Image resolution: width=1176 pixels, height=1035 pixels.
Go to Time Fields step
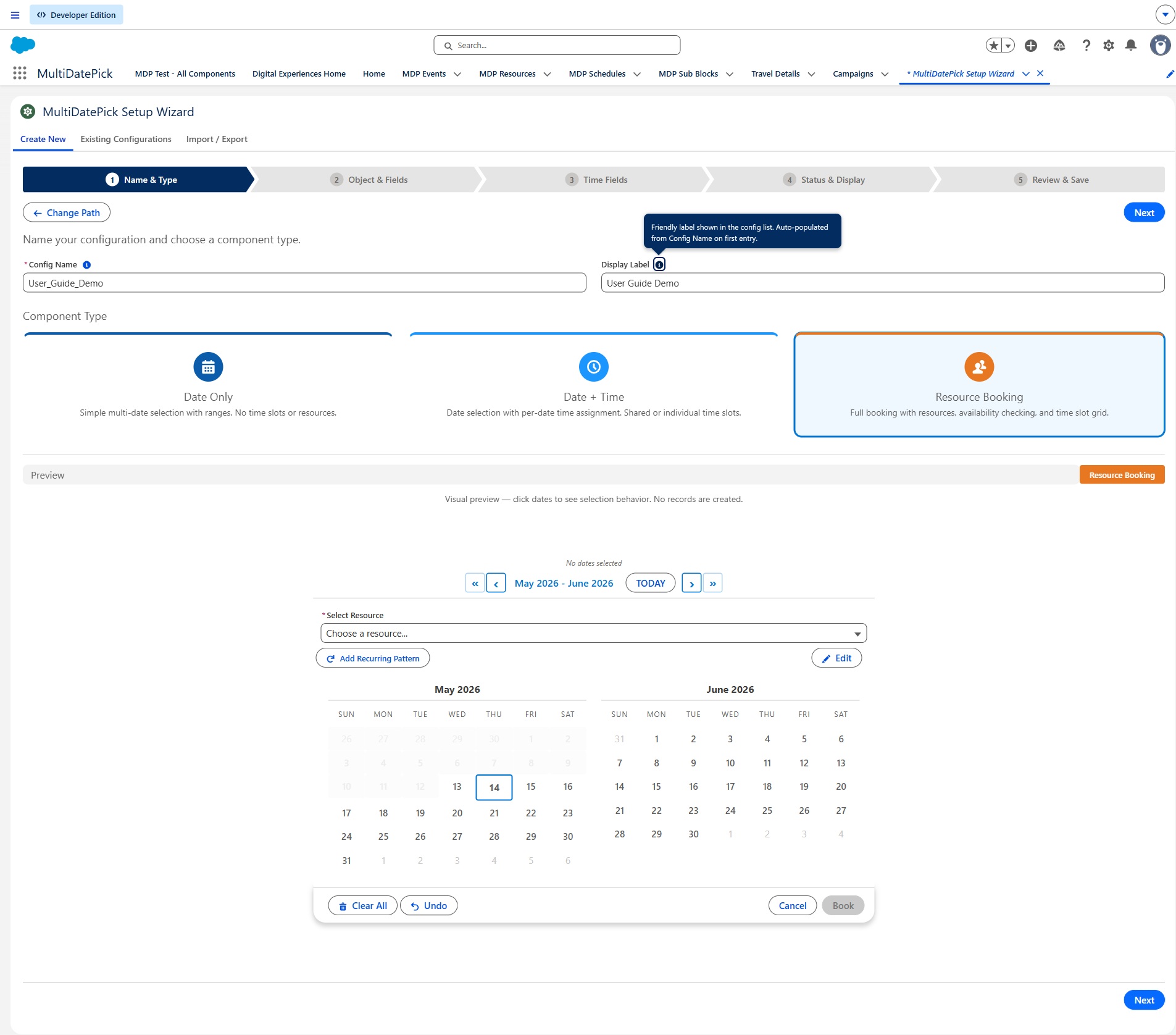pyautogui.click(x=596, y=180)
